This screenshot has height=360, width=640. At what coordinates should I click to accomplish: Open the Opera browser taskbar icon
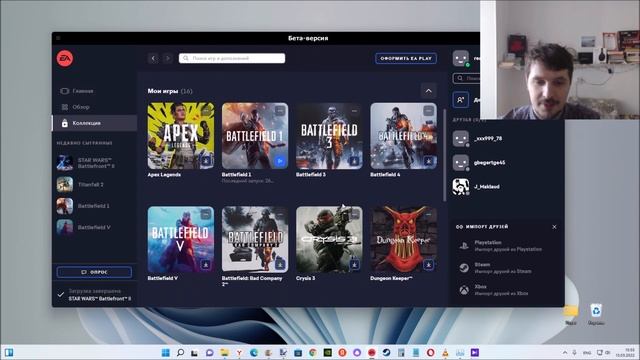coord(430,352)
